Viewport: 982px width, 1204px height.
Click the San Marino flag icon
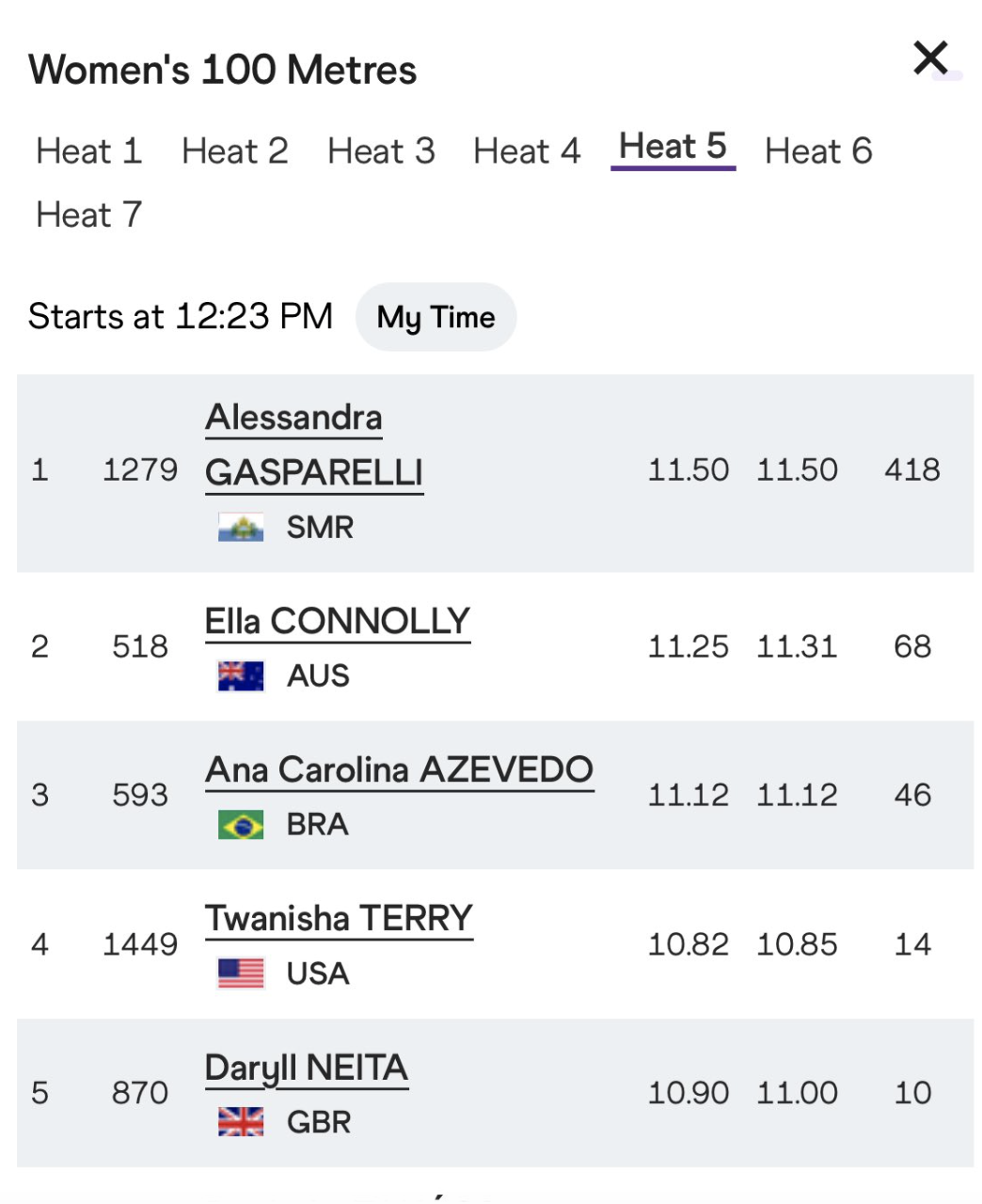tap(241, 527)
